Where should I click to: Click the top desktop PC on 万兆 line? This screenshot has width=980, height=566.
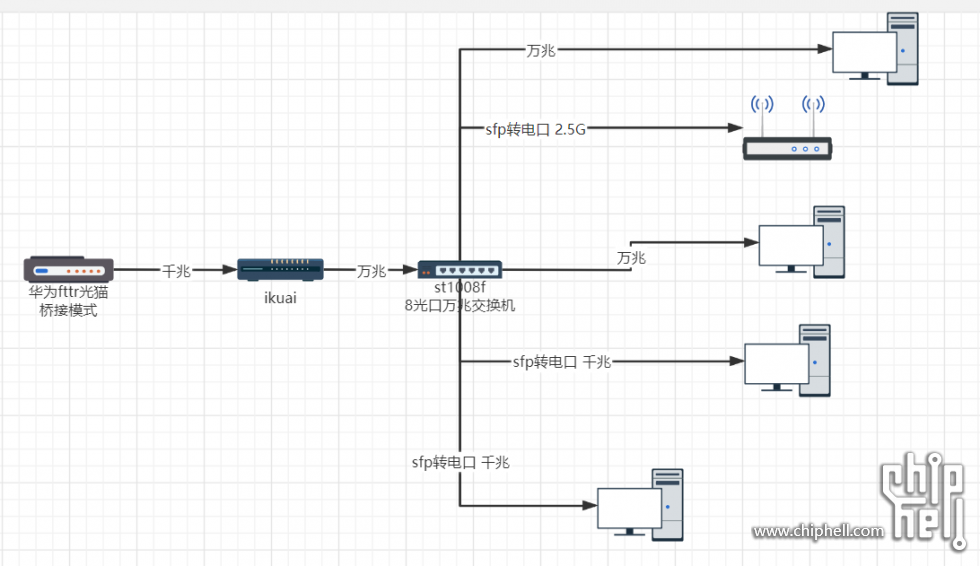point(875,49)
